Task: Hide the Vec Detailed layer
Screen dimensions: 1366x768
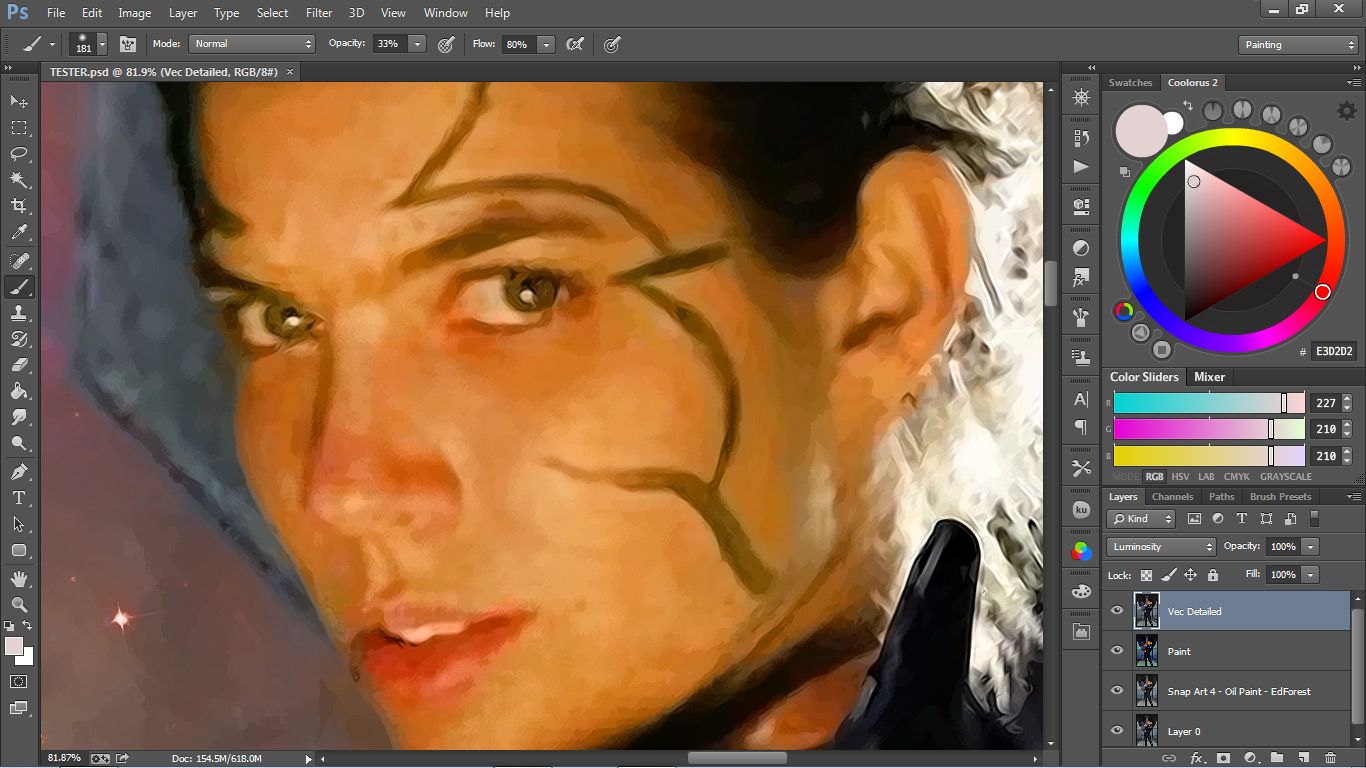Action: pyautogui.click(x=1117, y=611)
